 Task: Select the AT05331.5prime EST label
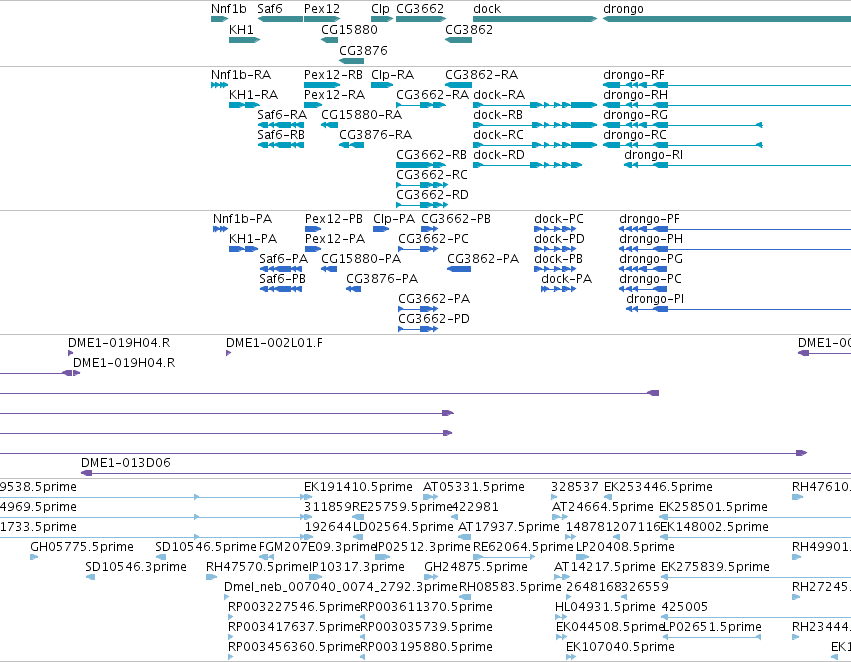coord(474,487)
